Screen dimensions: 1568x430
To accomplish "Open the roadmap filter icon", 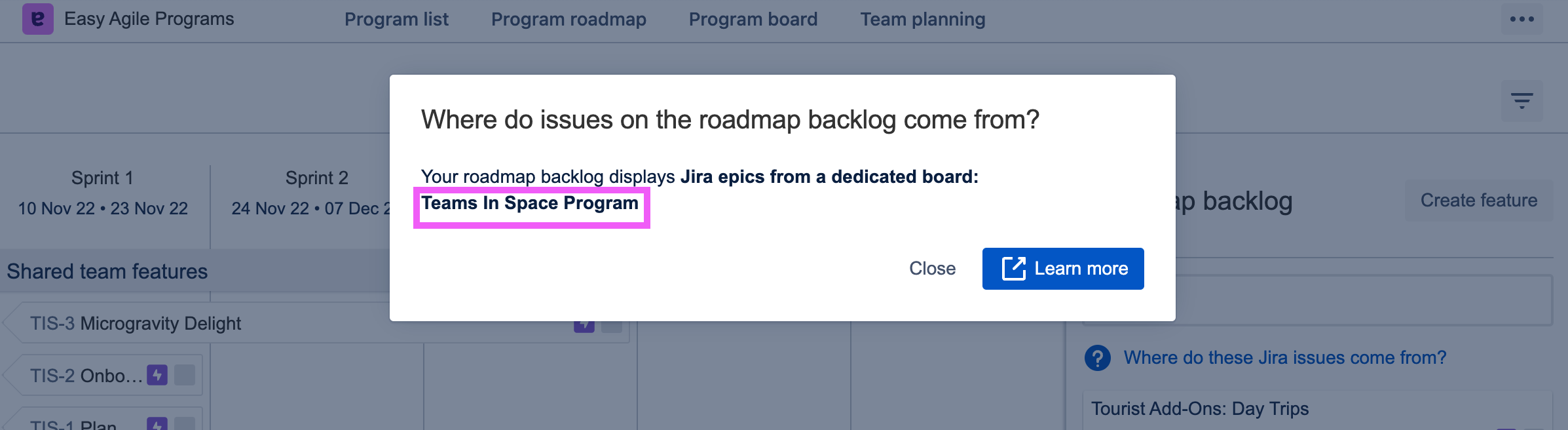I will pyautogui.click(x=1521, y=100).
